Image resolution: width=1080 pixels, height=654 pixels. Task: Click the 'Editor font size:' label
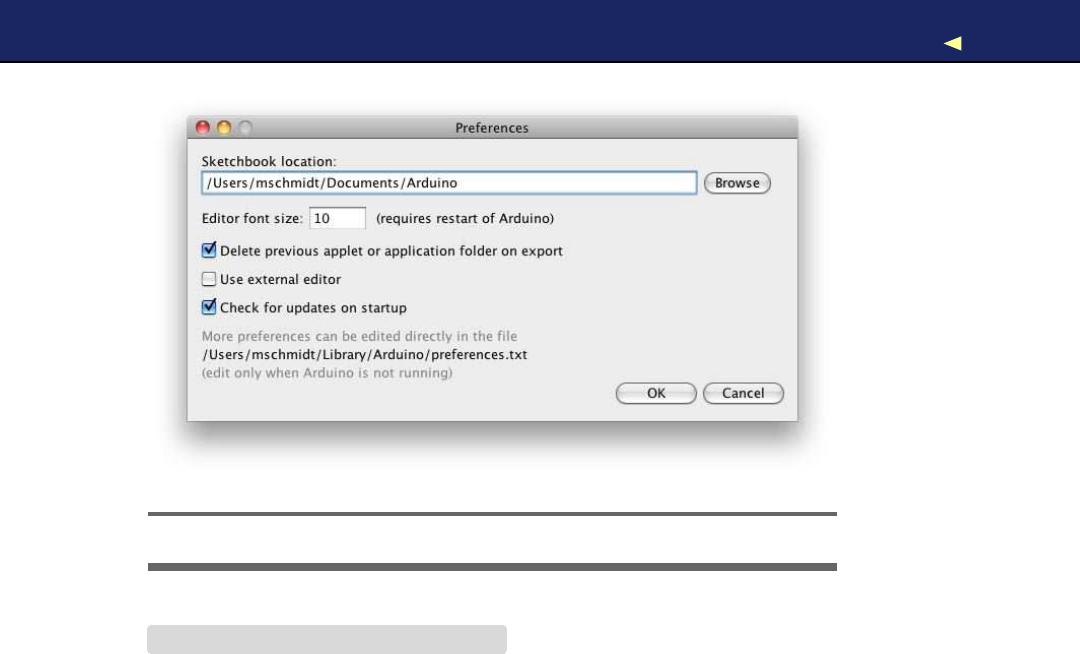click(x=252, y=218)
